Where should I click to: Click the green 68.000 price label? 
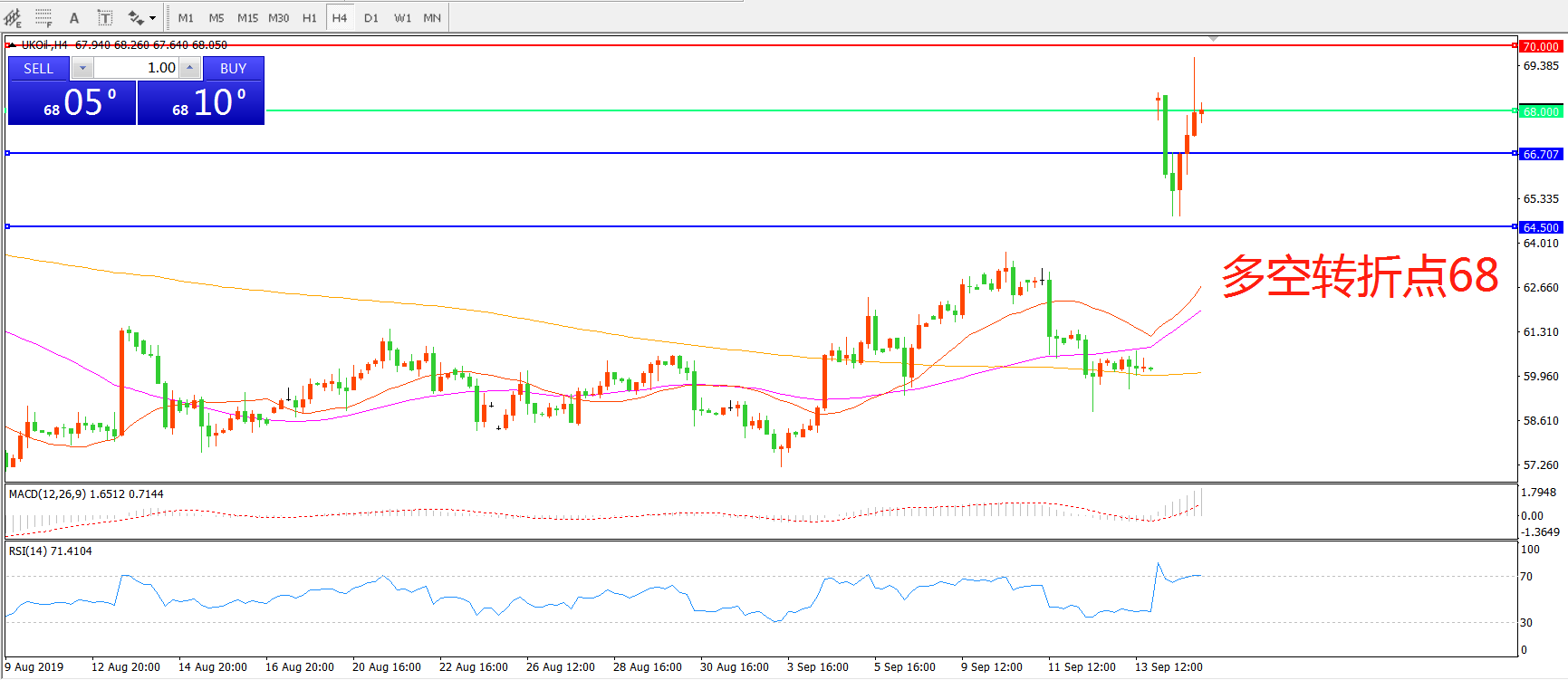tap(1540, 111)
